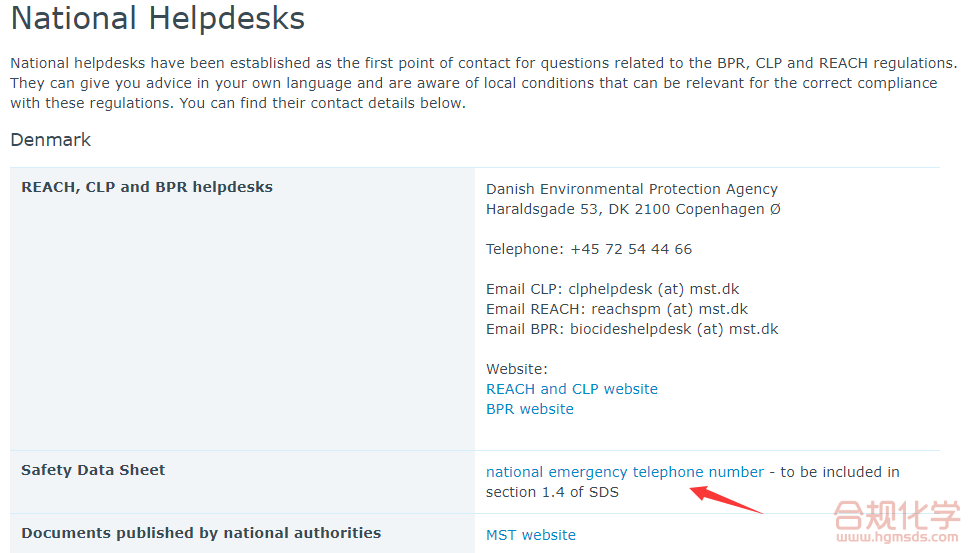
Task: Click the Safety Data Sheet row label
Action: [93, 470]
